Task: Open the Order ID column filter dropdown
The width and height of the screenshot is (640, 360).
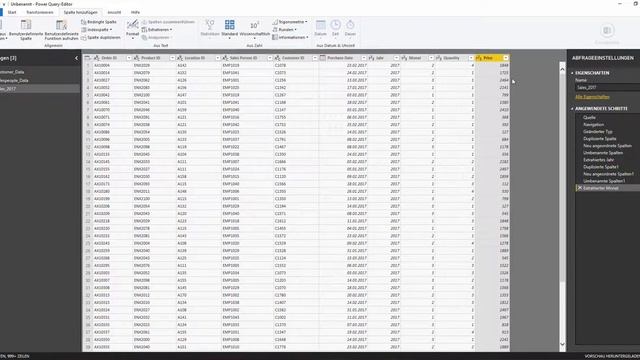Action: pos(129,58)
